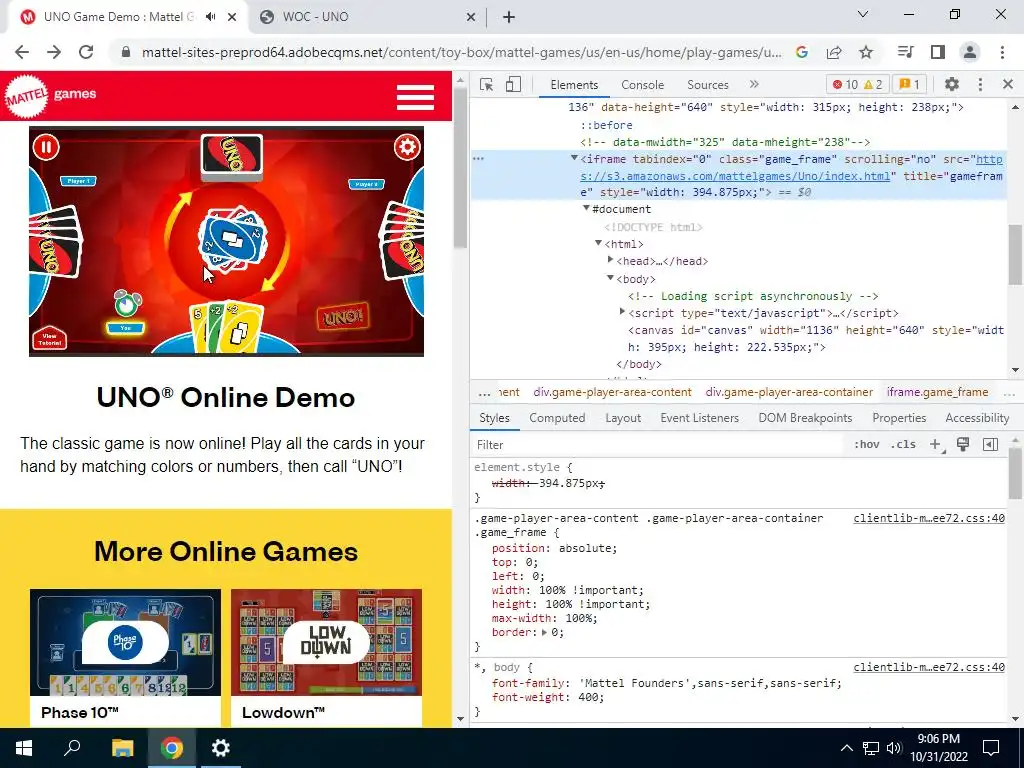Go back to the previous page

pyautogui.click(x=22, y=52)
